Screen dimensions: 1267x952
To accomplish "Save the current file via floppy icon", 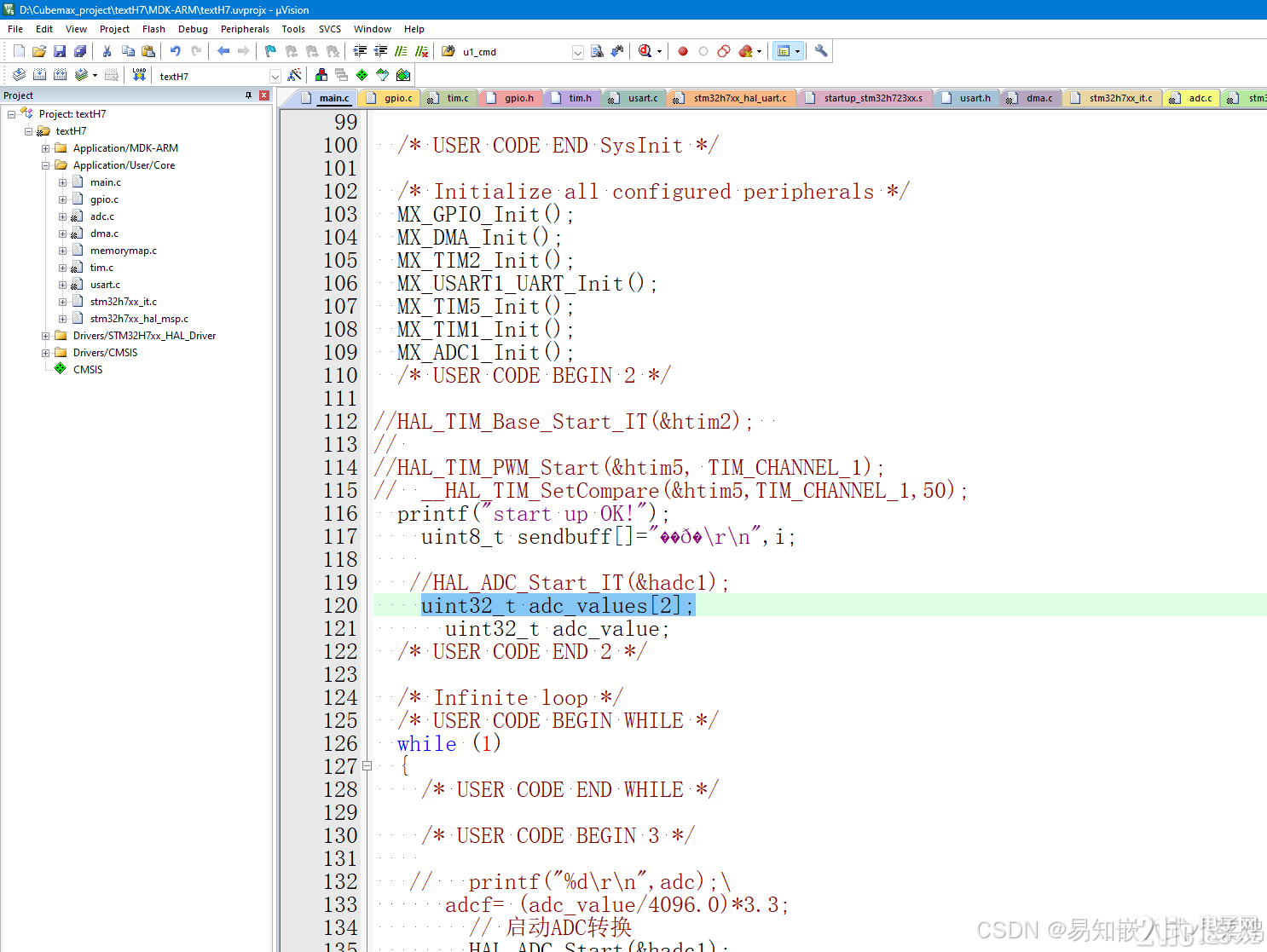I will point(60,51).
